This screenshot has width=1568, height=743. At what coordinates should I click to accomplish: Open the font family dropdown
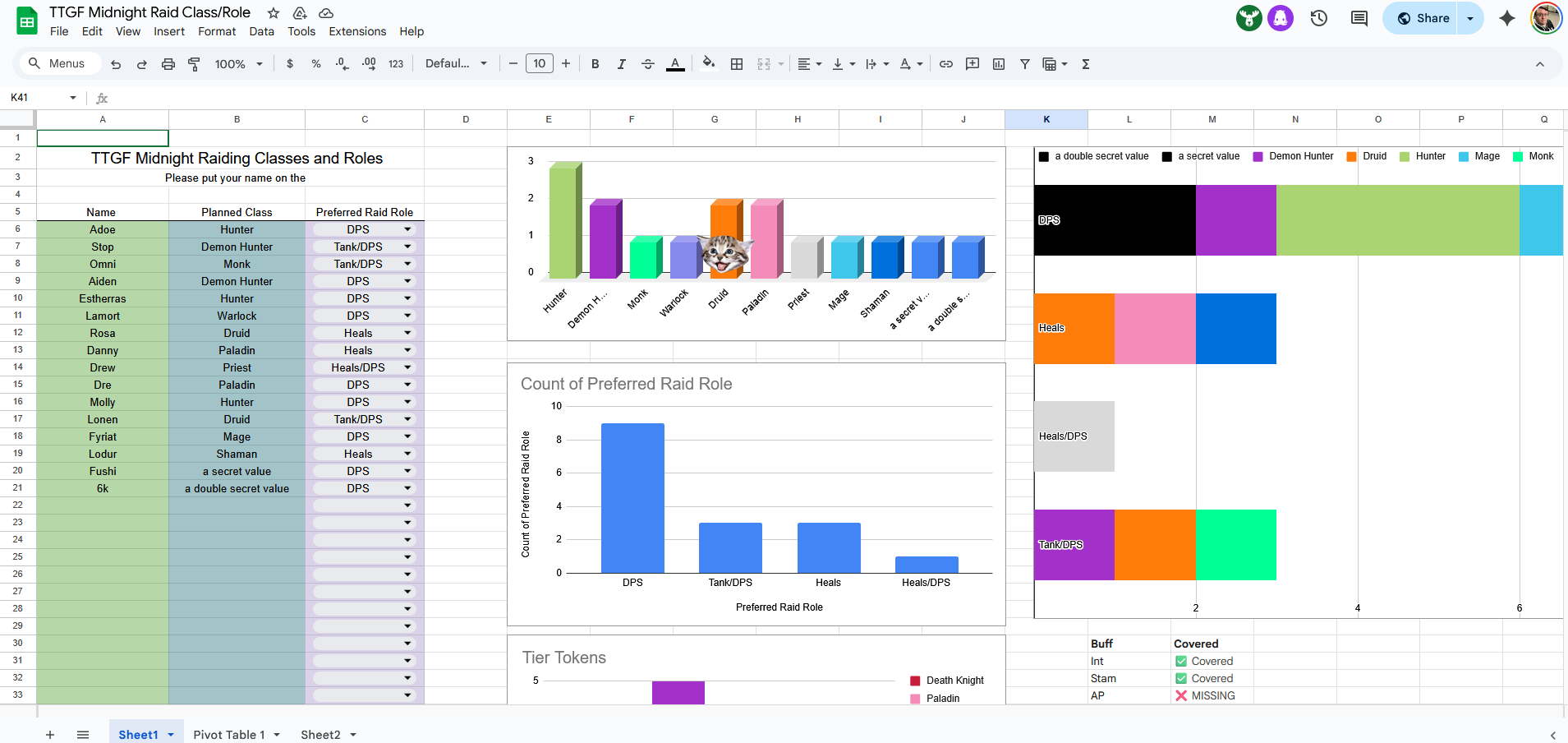tap(456, 64)
